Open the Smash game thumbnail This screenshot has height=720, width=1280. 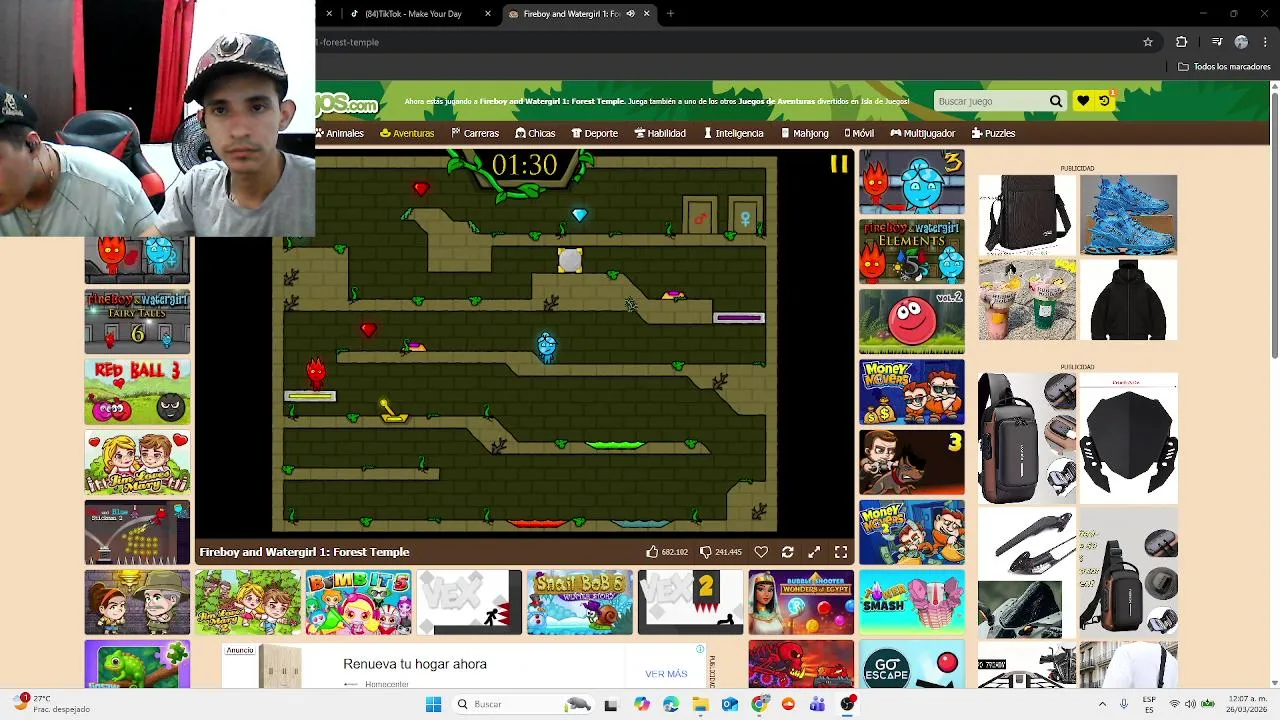(912, 602)
